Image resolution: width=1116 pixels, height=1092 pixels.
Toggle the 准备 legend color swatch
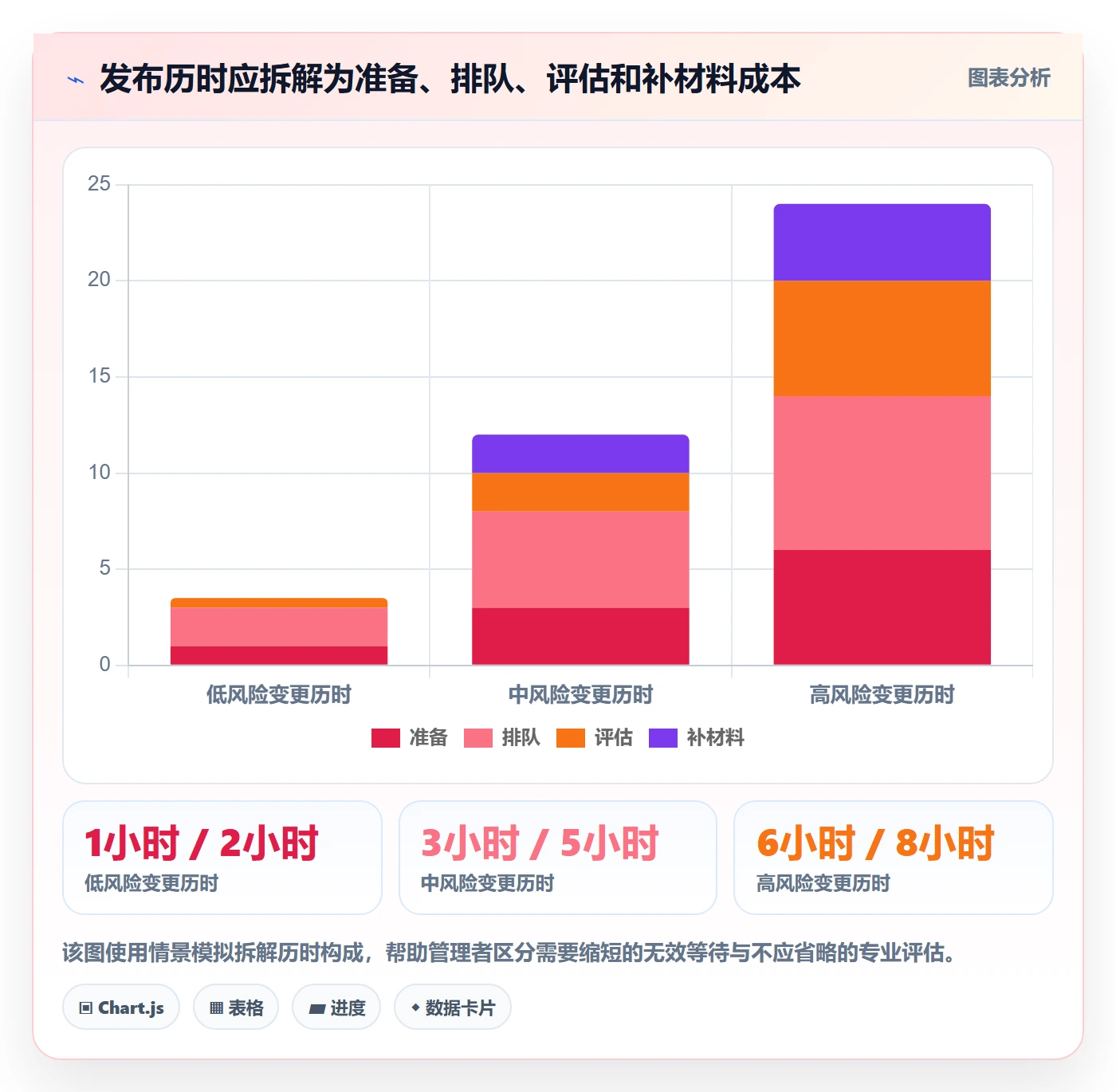click(x=386, y=738)
